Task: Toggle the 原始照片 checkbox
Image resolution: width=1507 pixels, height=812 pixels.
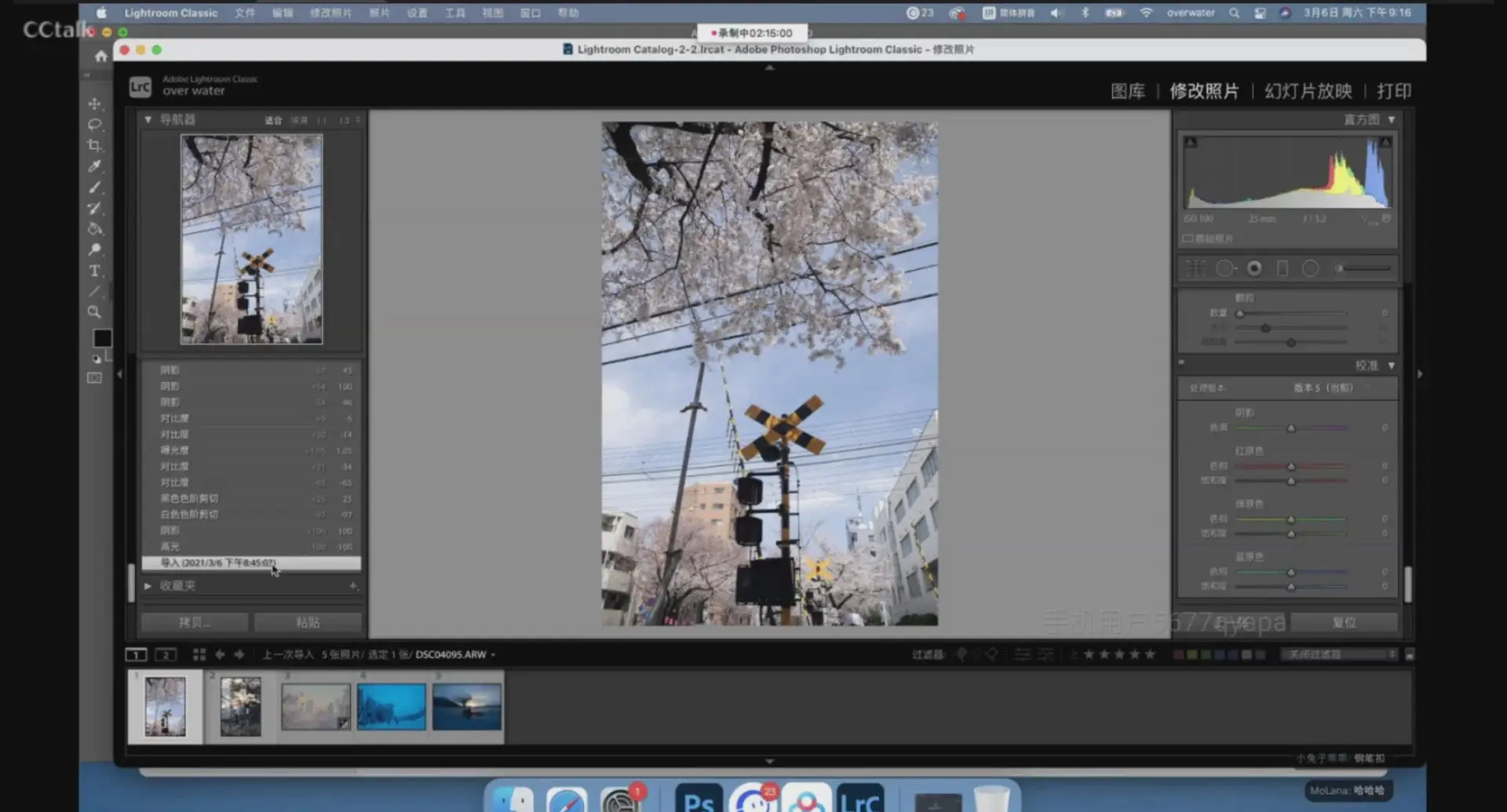Action: pyautogui.click(x=1188, y=239)
